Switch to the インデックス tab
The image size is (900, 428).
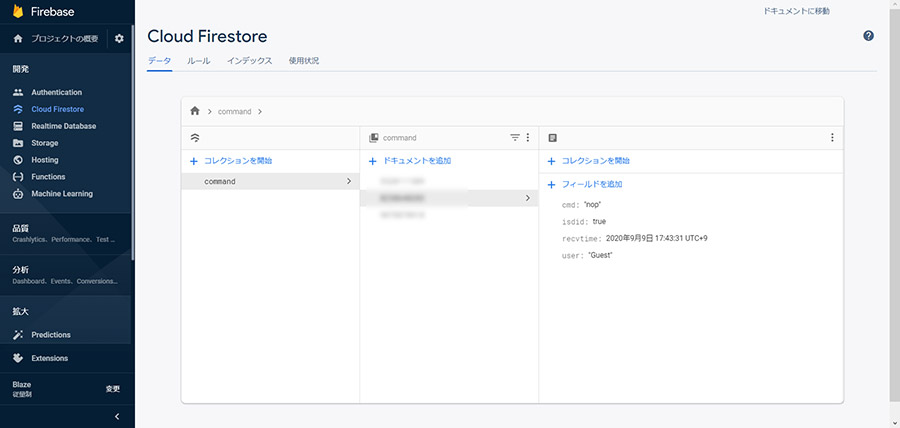(249, 61)
